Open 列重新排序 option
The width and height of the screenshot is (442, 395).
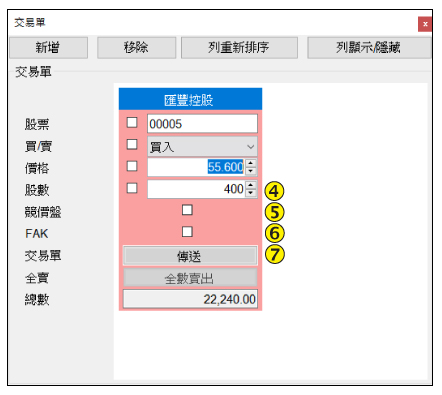tap(239, 48)
